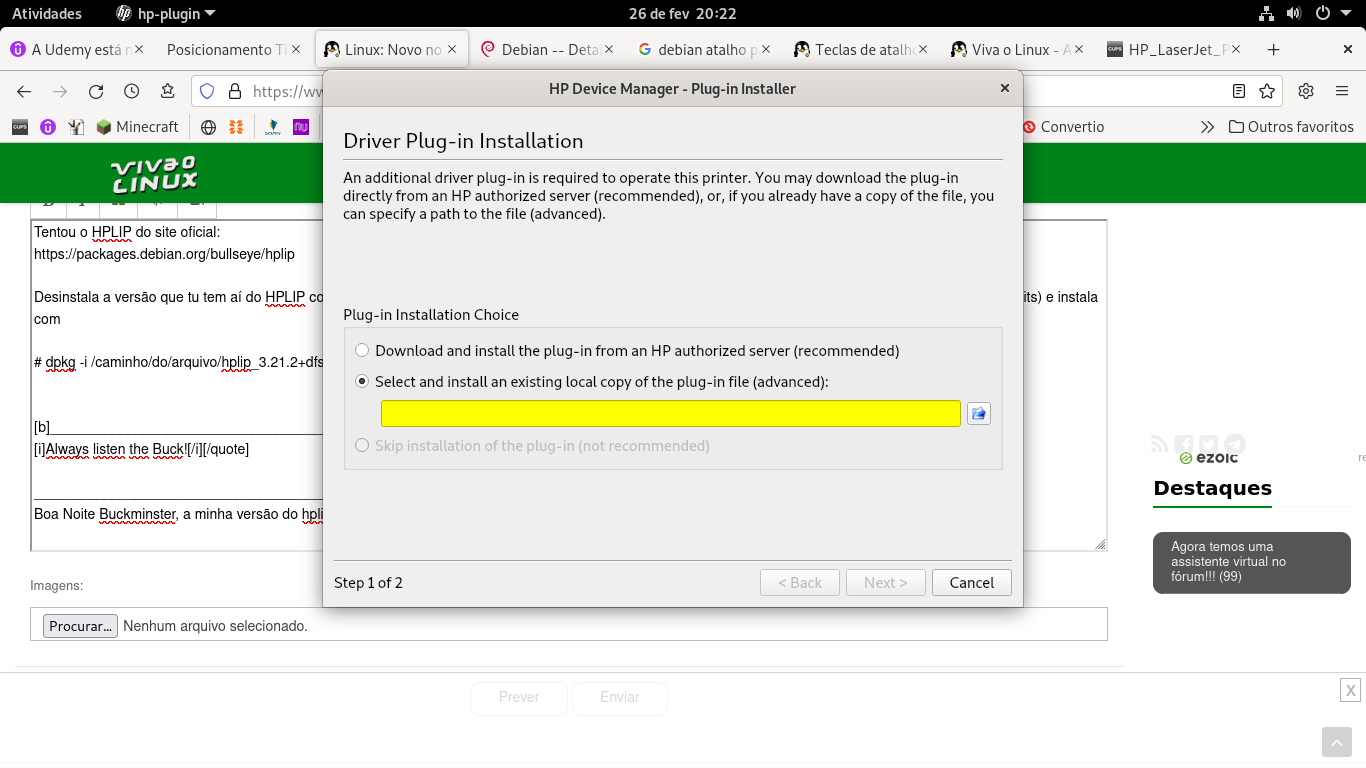Click the bookmarks star-tray toolbar icon
The width and height of the screenshot is (1366, 768).
(168, 91)
